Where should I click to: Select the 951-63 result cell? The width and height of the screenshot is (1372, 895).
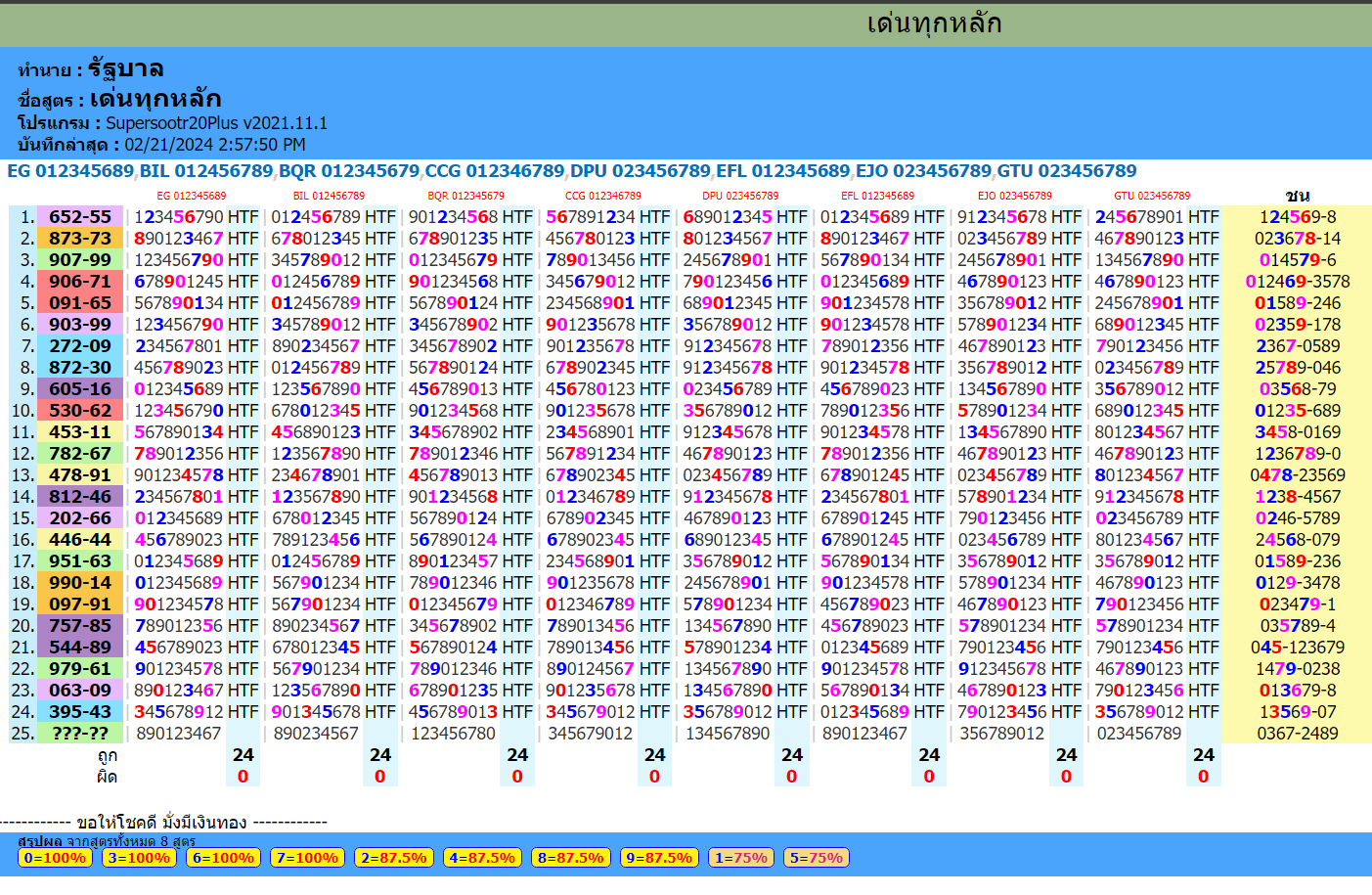[x=80, y=561]
